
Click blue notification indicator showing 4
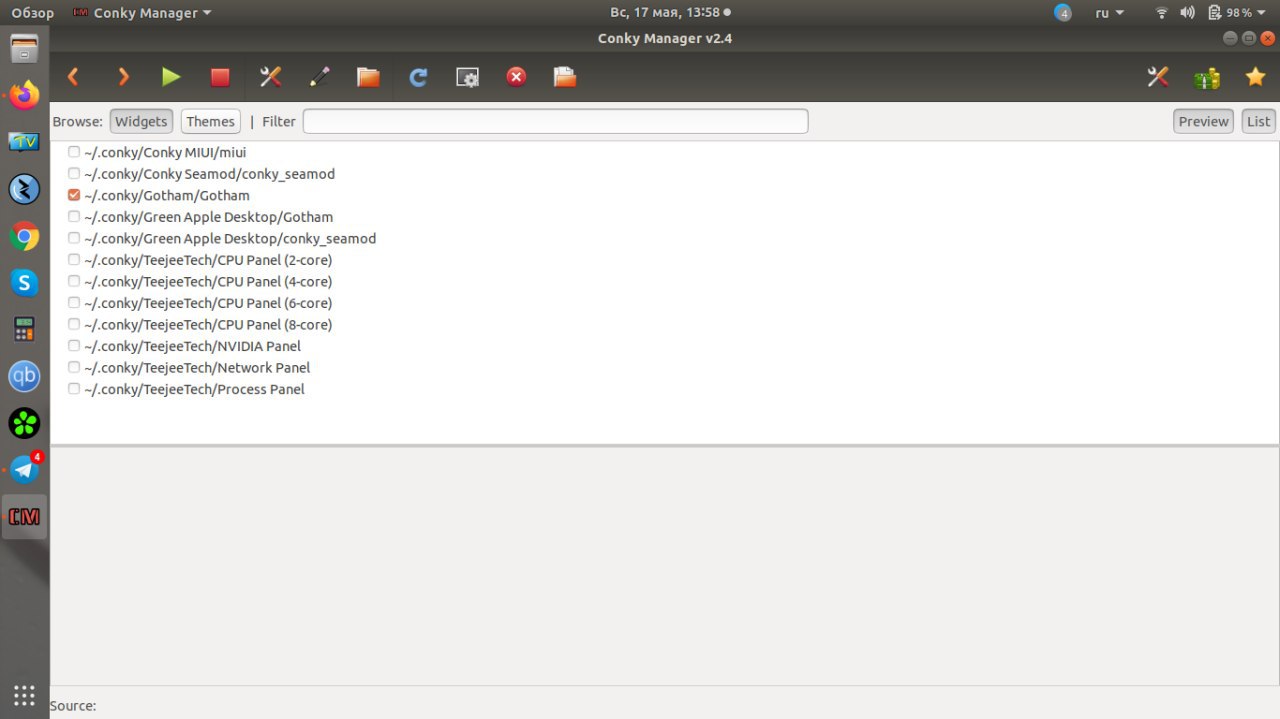click(1063, 13)
